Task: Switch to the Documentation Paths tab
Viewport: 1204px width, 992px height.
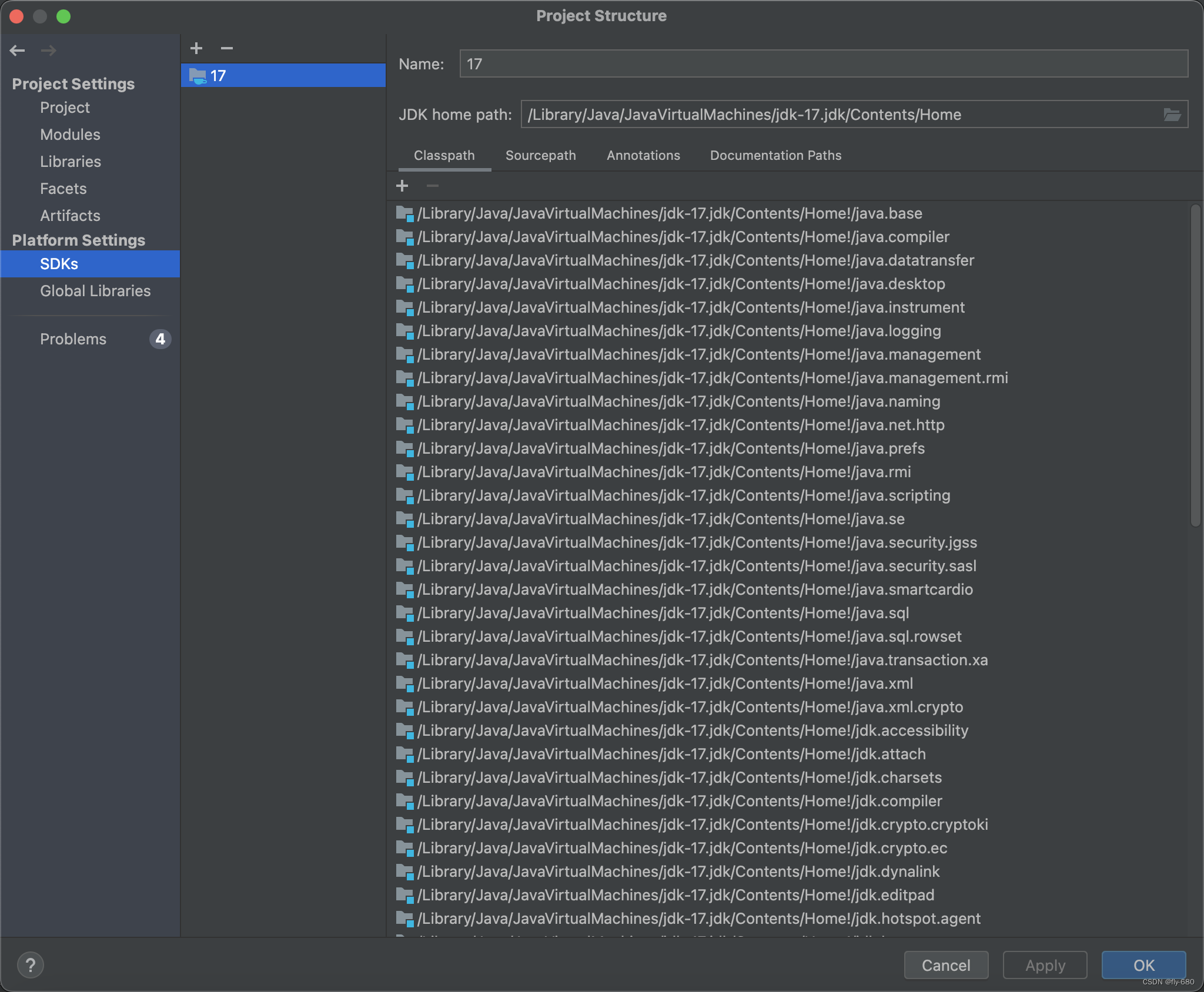Action: coord(776,156)
